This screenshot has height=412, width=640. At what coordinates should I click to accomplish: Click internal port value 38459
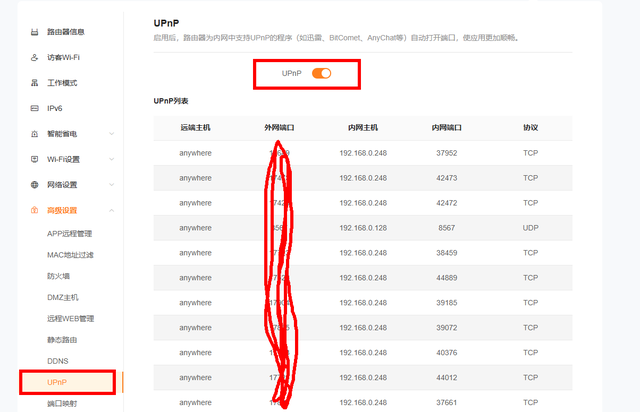point(447,253)
